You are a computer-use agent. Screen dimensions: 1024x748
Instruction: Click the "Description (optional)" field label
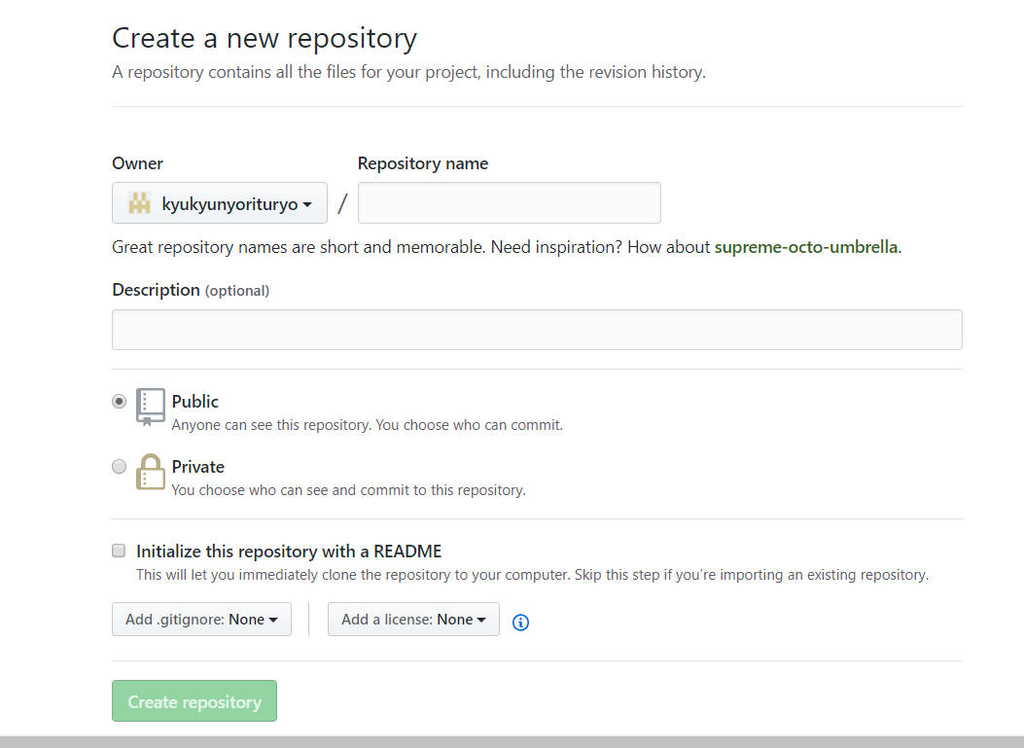pyautogui.click(x=190, y=290)
